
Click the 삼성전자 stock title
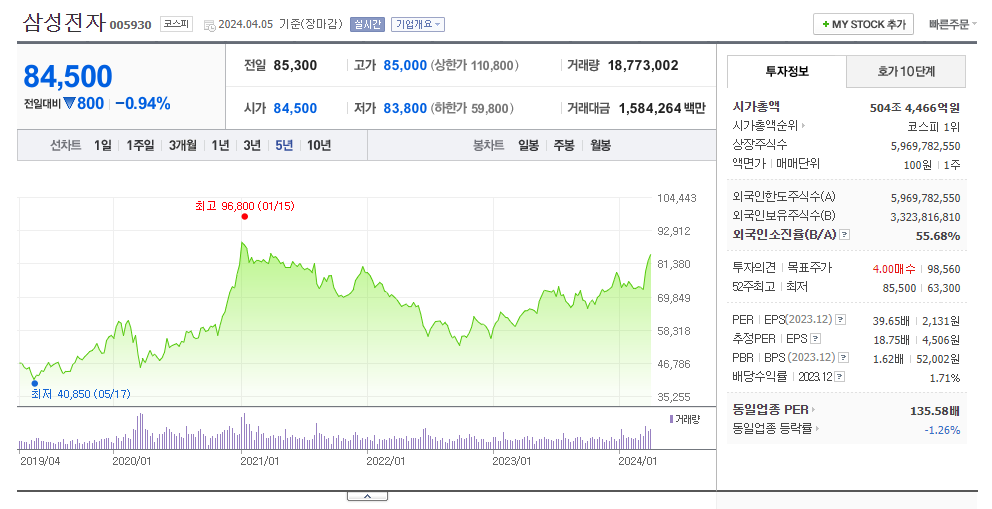coord(64,22)
